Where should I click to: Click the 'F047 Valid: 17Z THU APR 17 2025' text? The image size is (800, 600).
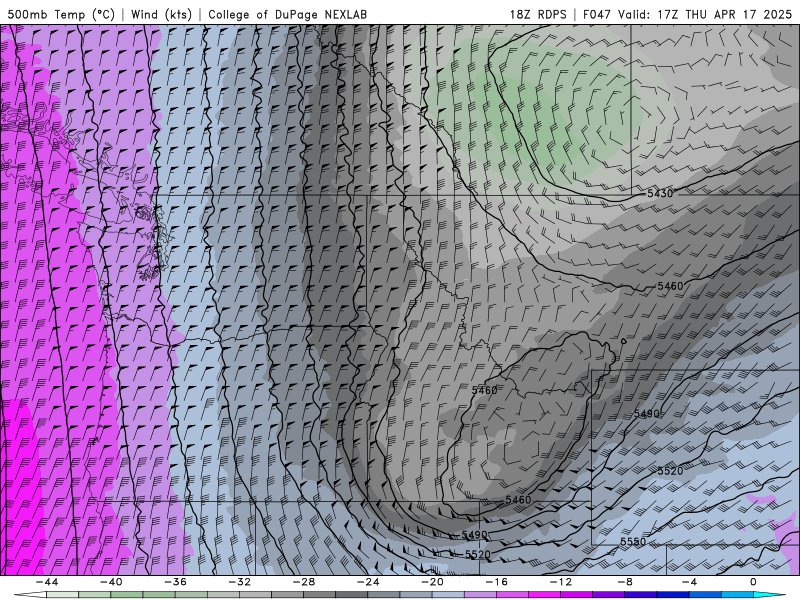click(687, 14)
